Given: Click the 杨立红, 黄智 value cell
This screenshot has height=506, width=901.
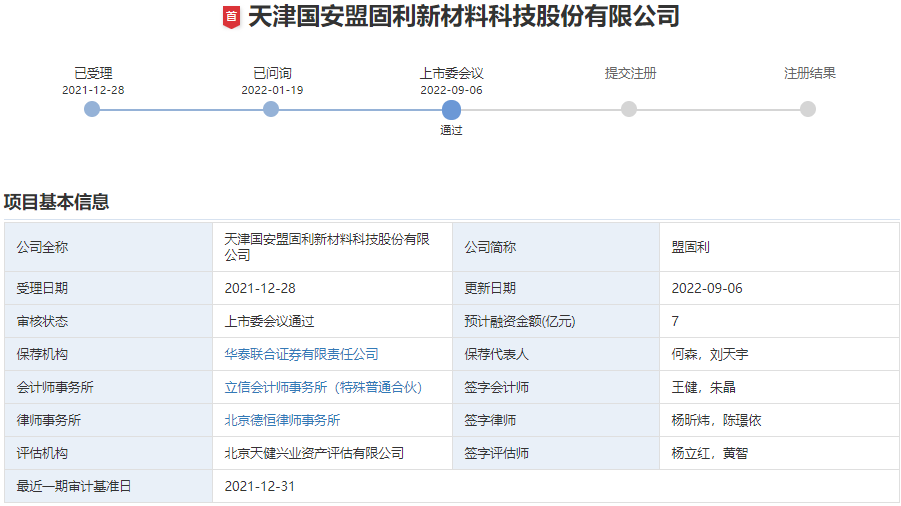Looking at the screenshot, I should (x=780, y=453).
